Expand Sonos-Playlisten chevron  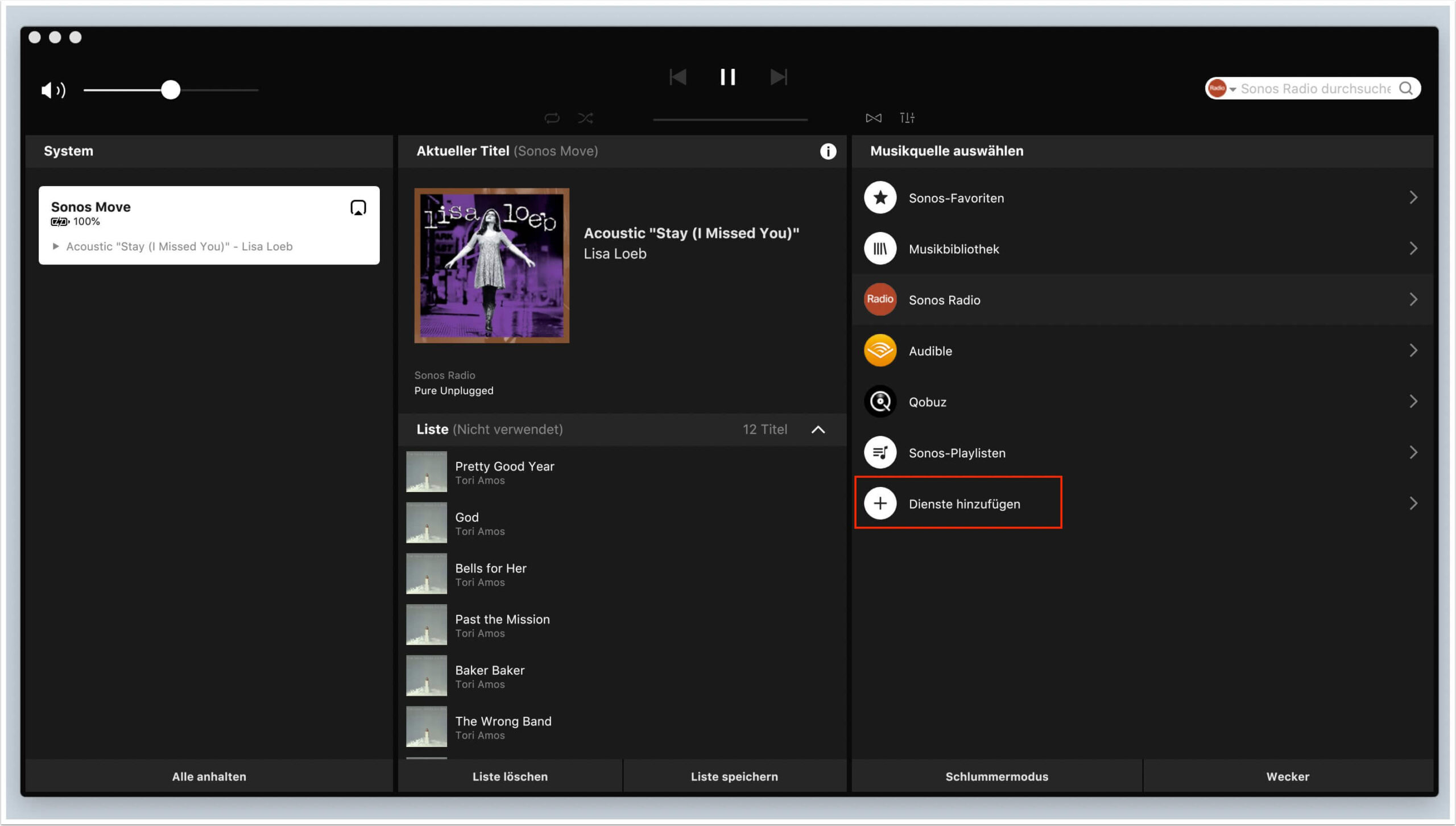[x=1413, y=452]
